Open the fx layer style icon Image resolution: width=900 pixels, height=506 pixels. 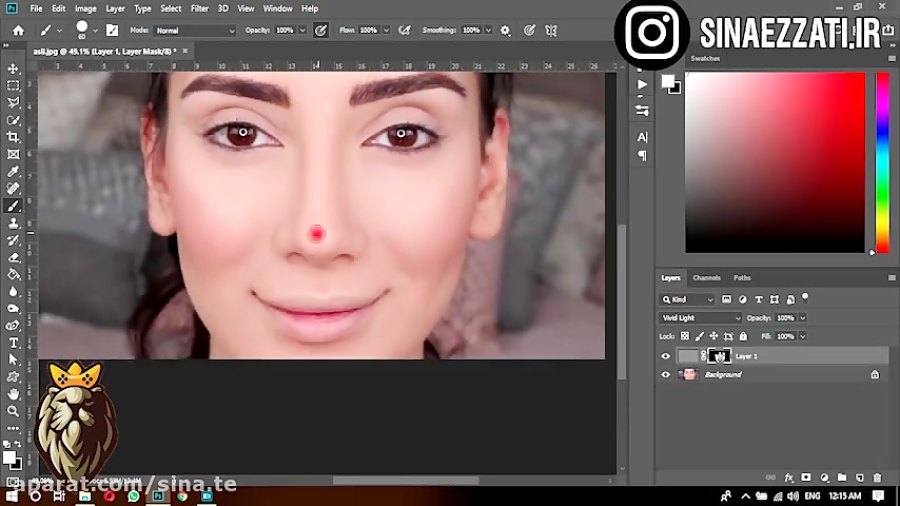click(789, 478)
